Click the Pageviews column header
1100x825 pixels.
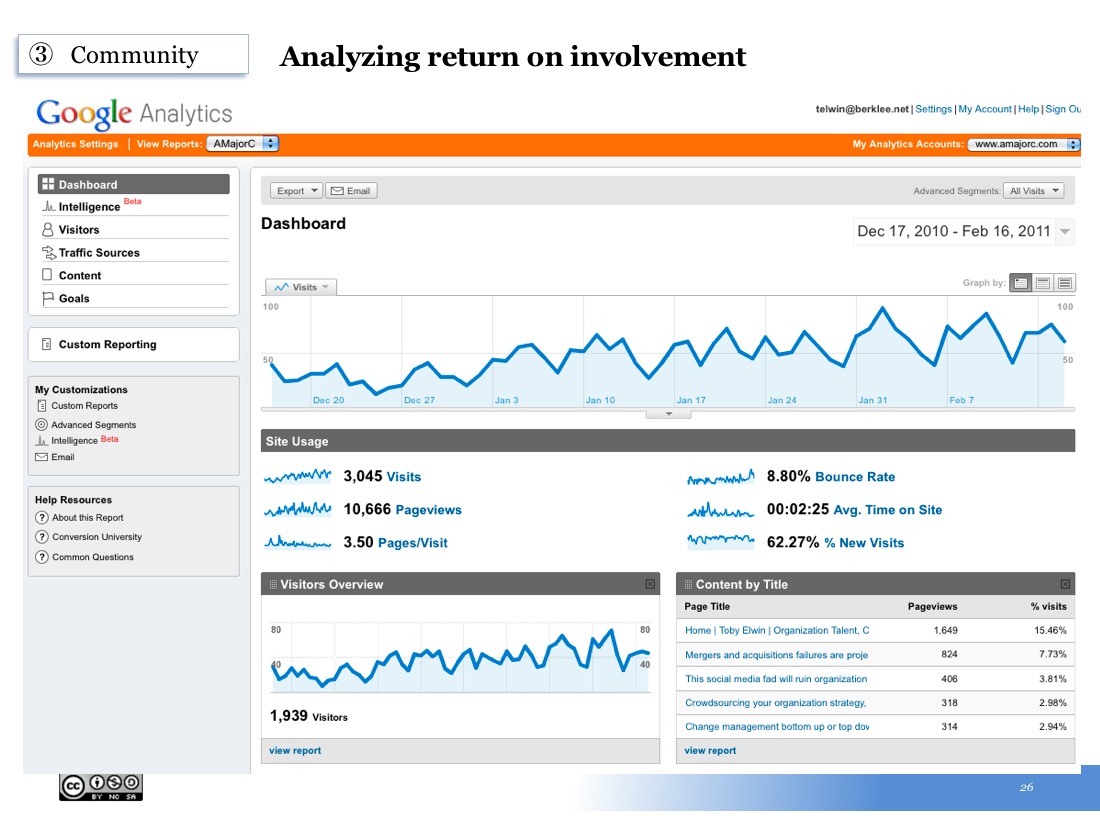[x=932, y=606]
